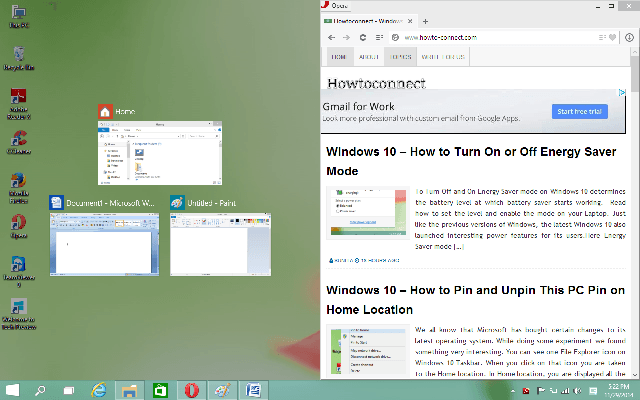Image resolution: width=640 pixels, height=400 pixels.
Task: Open the Pin and Unpin This PC headline
Action: pyautogui.click(x=476, y=300)
